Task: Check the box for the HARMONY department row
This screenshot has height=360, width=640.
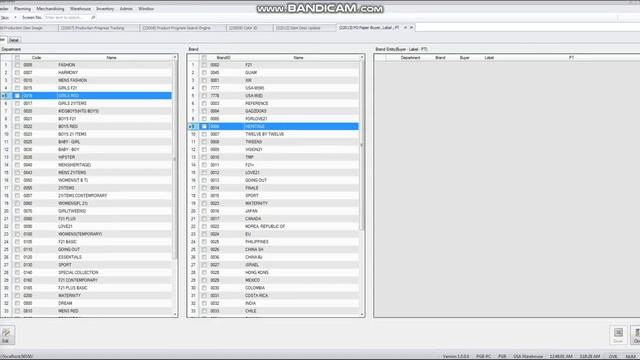Action: (x=17, y=73)
